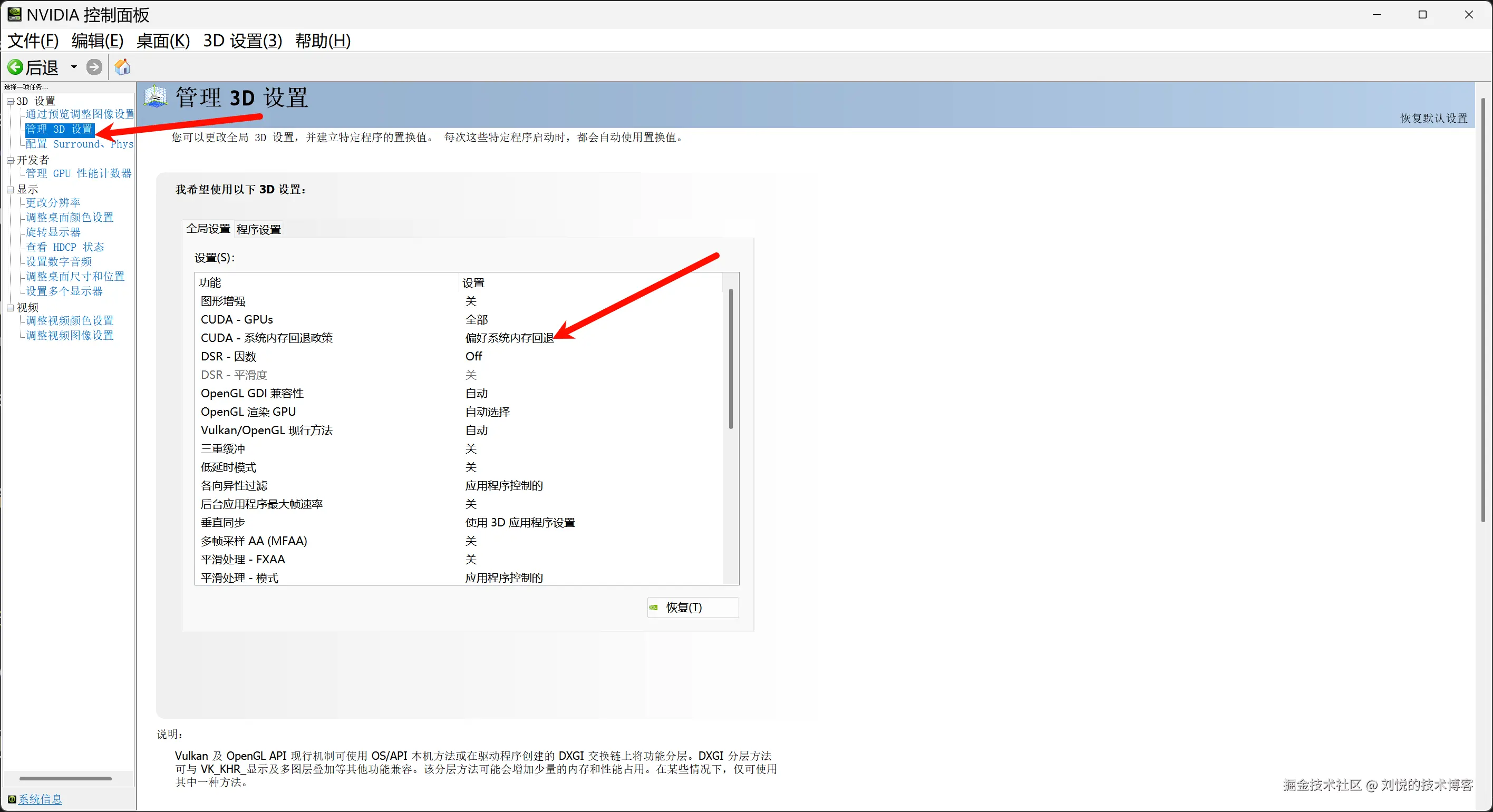Click the NVIDIA icon on 恢复 button

point(654,608)
